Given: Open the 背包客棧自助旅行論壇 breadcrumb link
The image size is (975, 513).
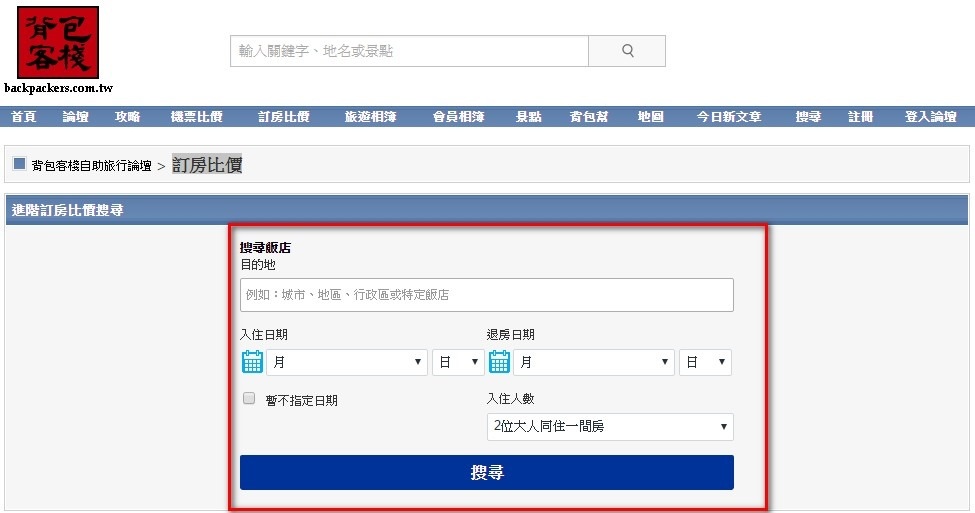Looking at the screenshot, I should 91,165.
